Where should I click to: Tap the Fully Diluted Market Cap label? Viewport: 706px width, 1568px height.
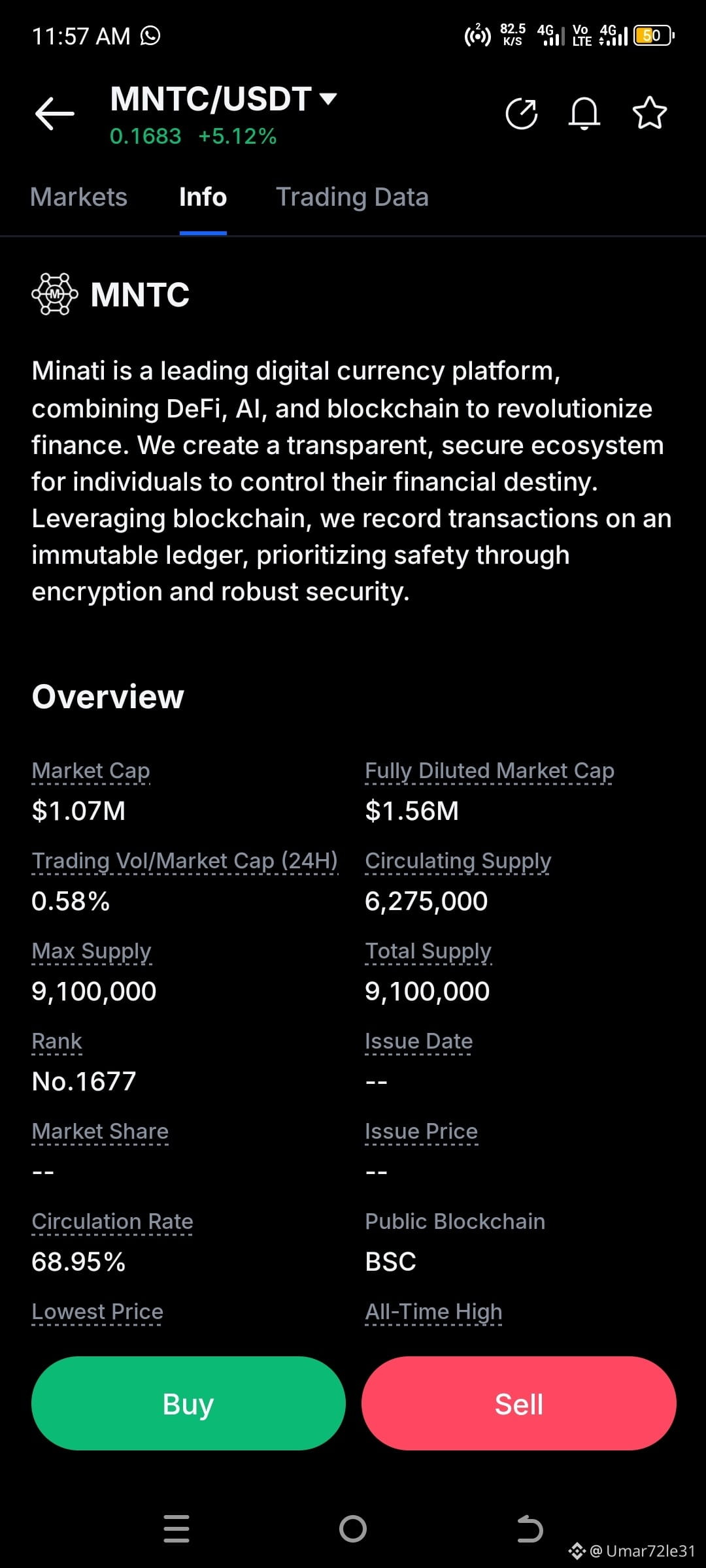(x=490, y=771)
